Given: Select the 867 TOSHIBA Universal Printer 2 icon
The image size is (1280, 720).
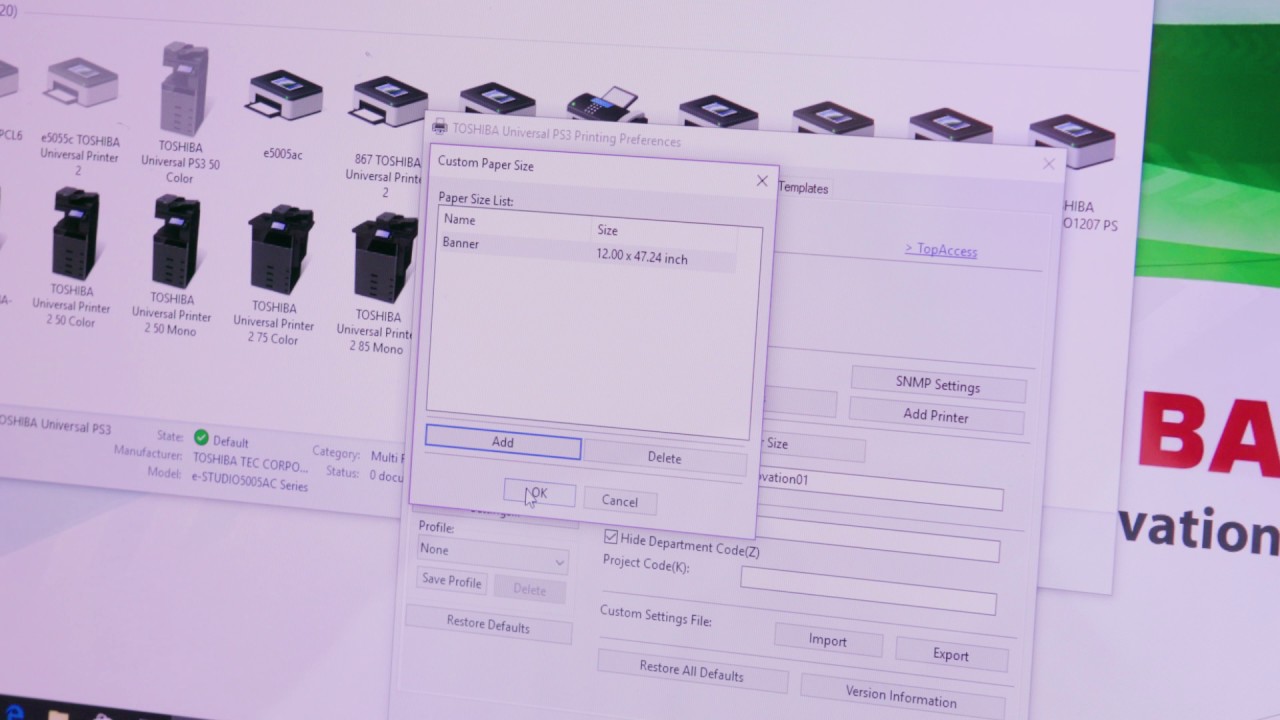Looking at the screenshot, I should coord(389,102).
